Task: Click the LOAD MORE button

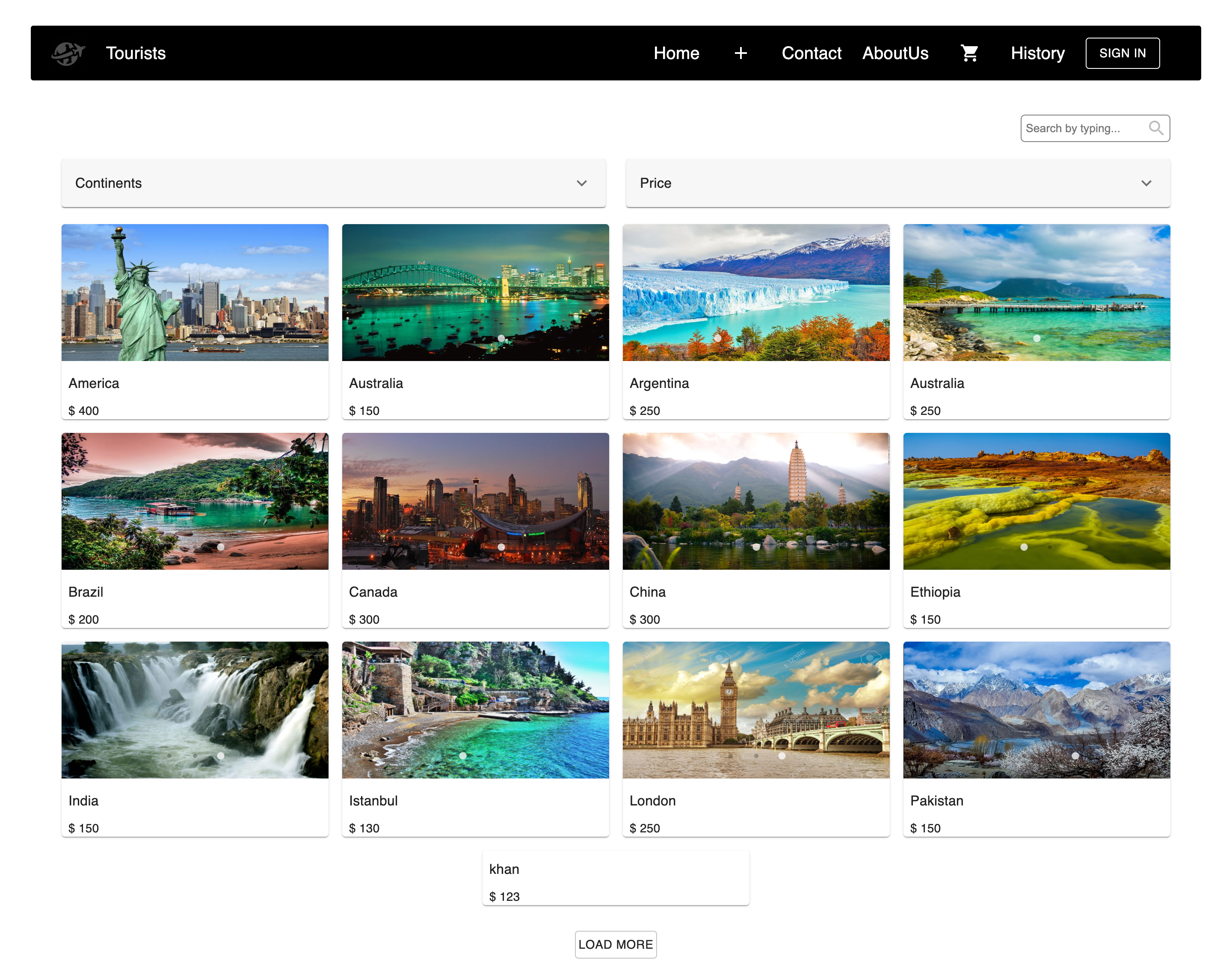Action: coord(616,944)
